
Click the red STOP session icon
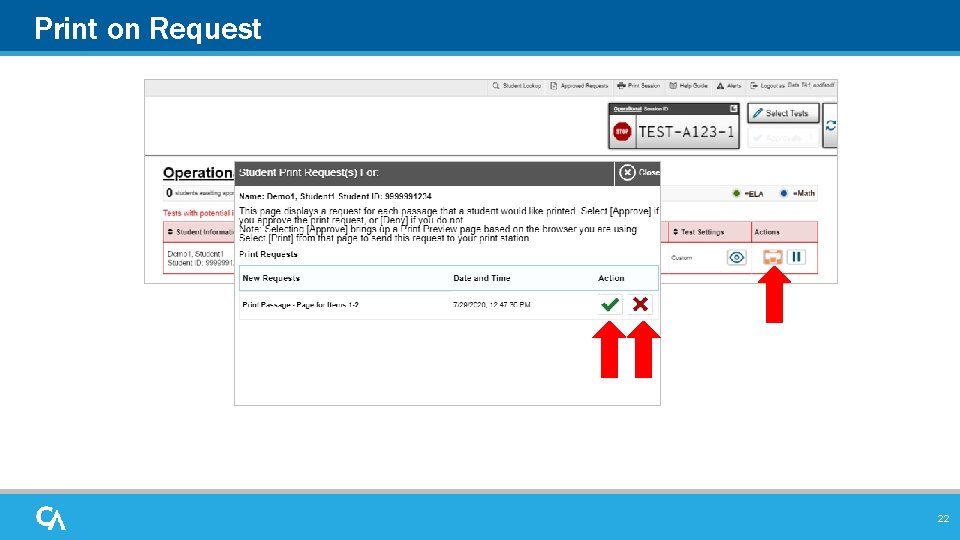622,132
